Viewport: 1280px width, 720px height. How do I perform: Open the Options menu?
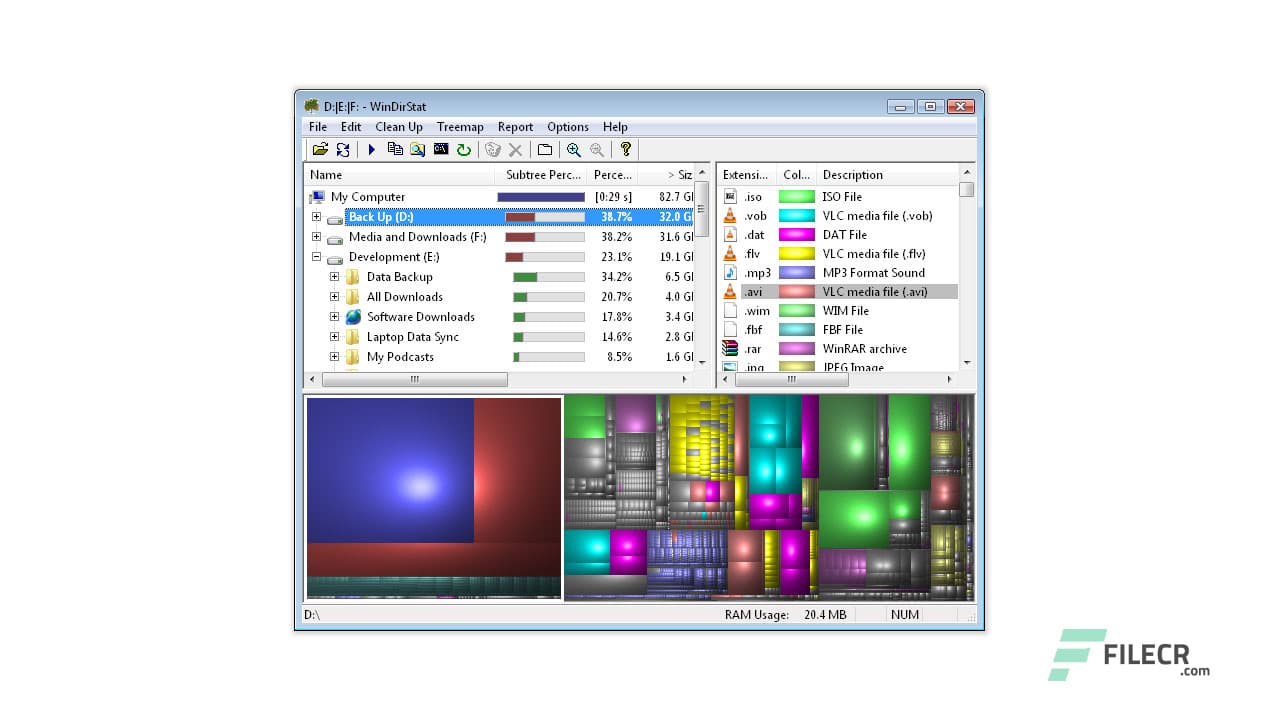[567, 127]
